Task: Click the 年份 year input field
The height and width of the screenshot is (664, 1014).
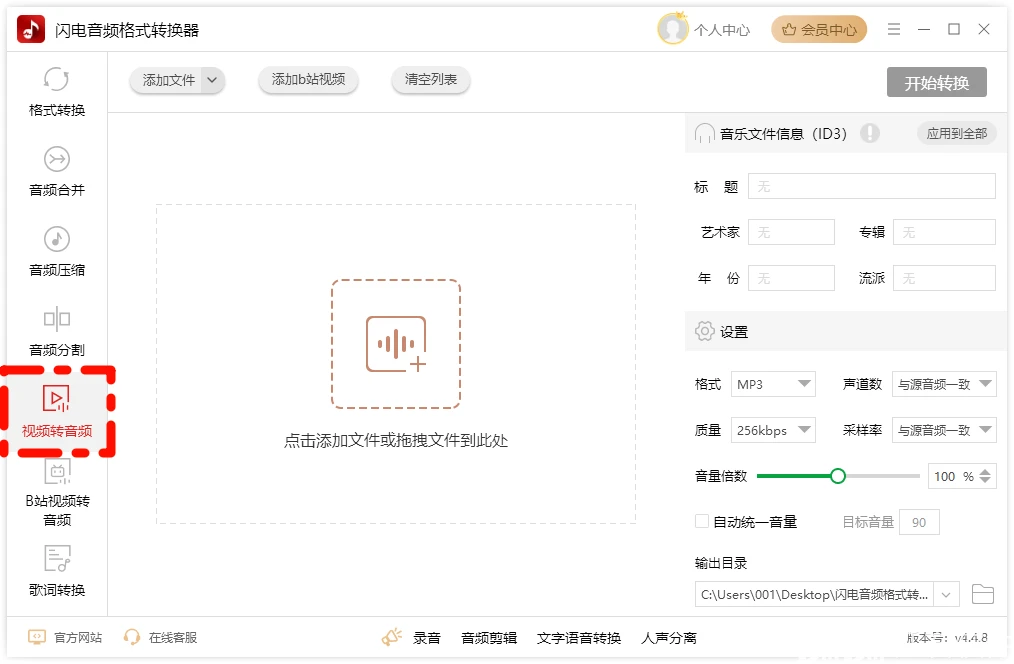Action: (x=792, y=278)
